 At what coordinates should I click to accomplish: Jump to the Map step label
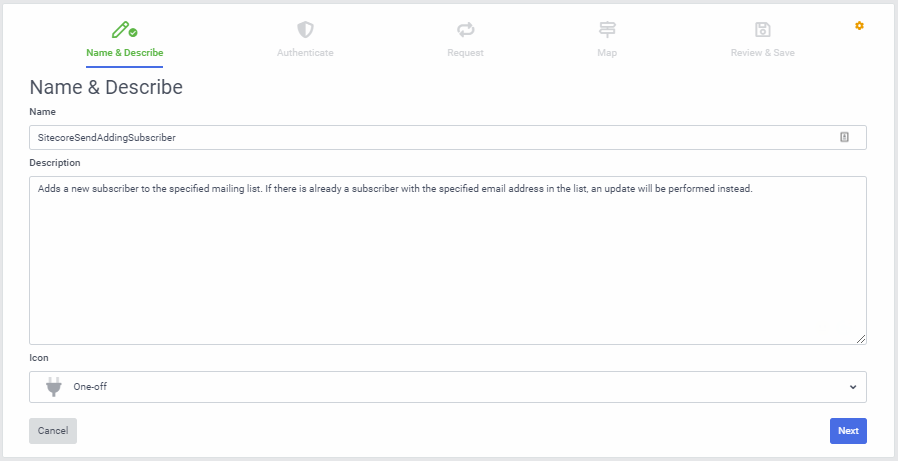point(607,52)
